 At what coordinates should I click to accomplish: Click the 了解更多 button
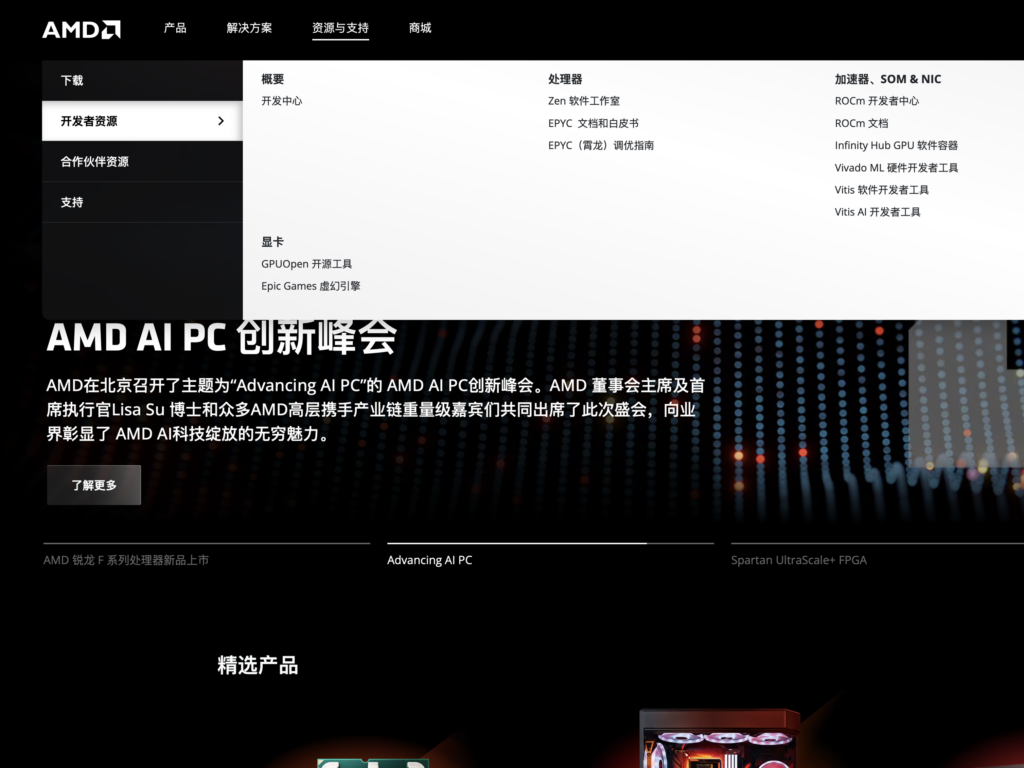coord(94,485)
